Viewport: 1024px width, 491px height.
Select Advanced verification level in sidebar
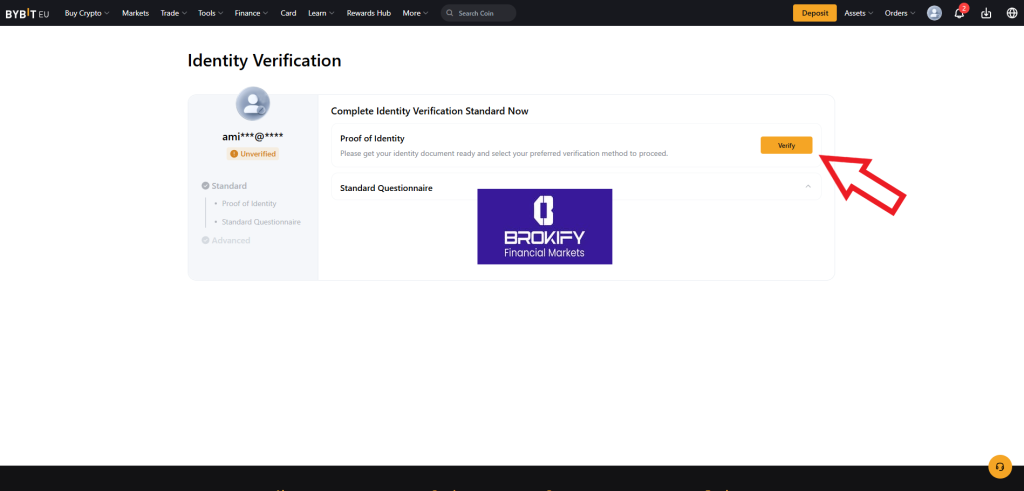click(230, 240)
